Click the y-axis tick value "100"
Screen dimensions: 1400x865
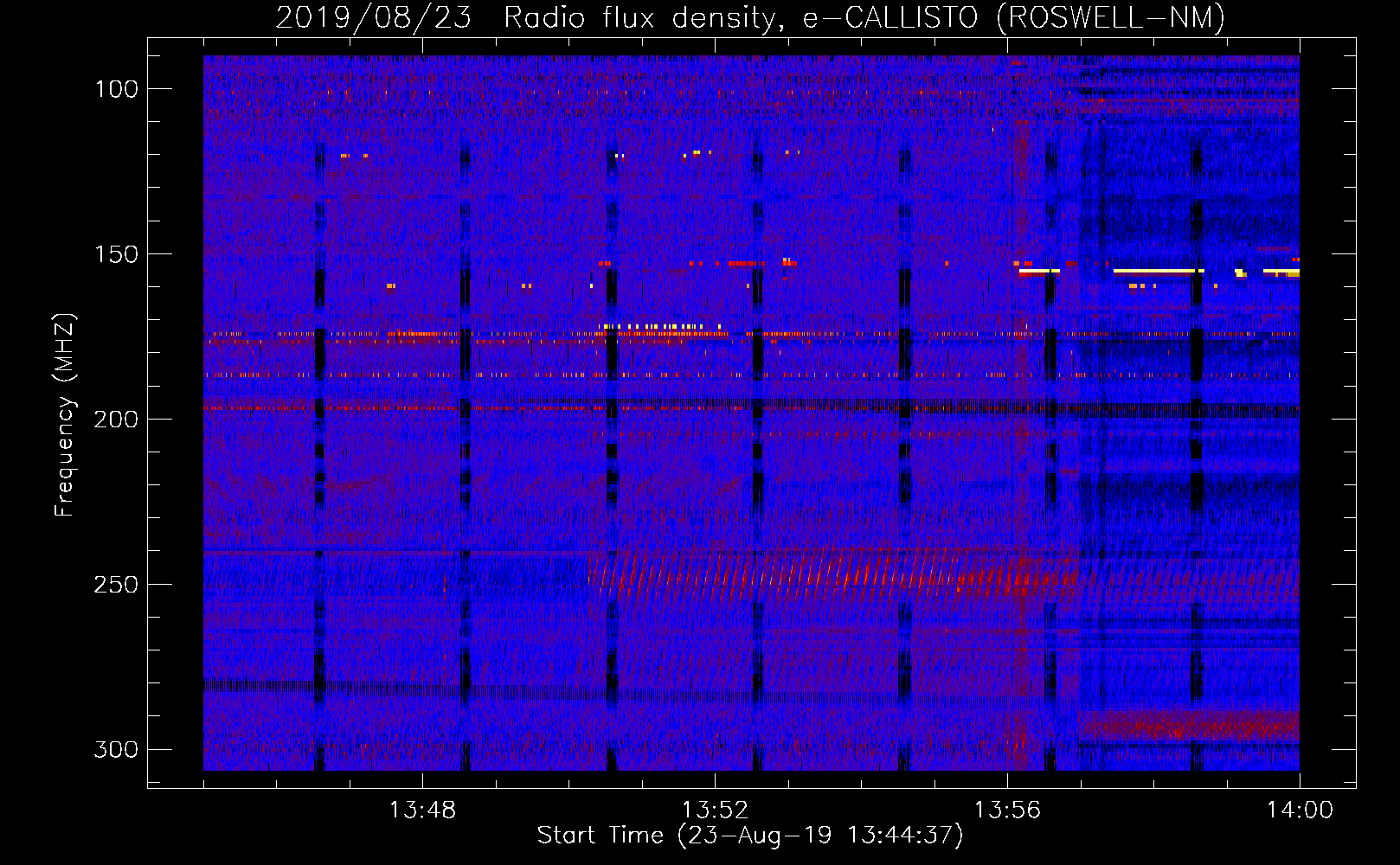(117, 89)
